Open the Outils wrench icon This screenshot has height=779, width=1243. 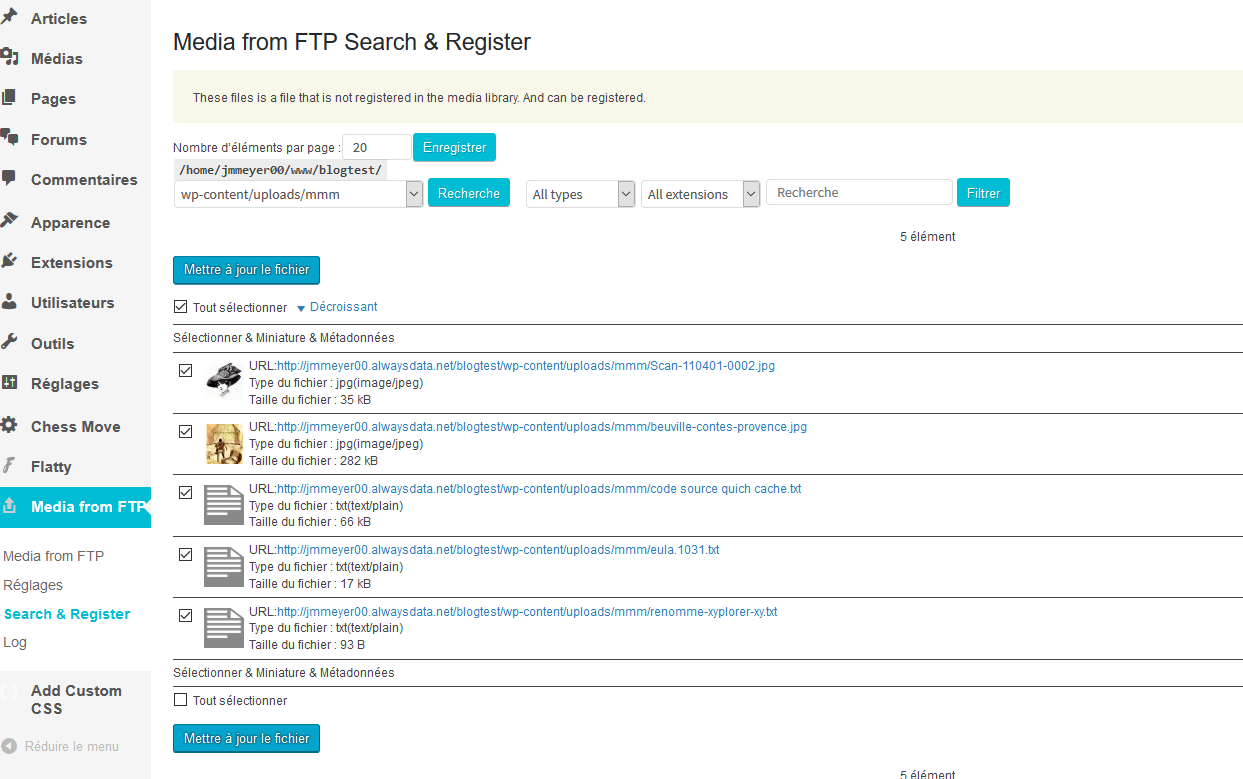[9, 342]
